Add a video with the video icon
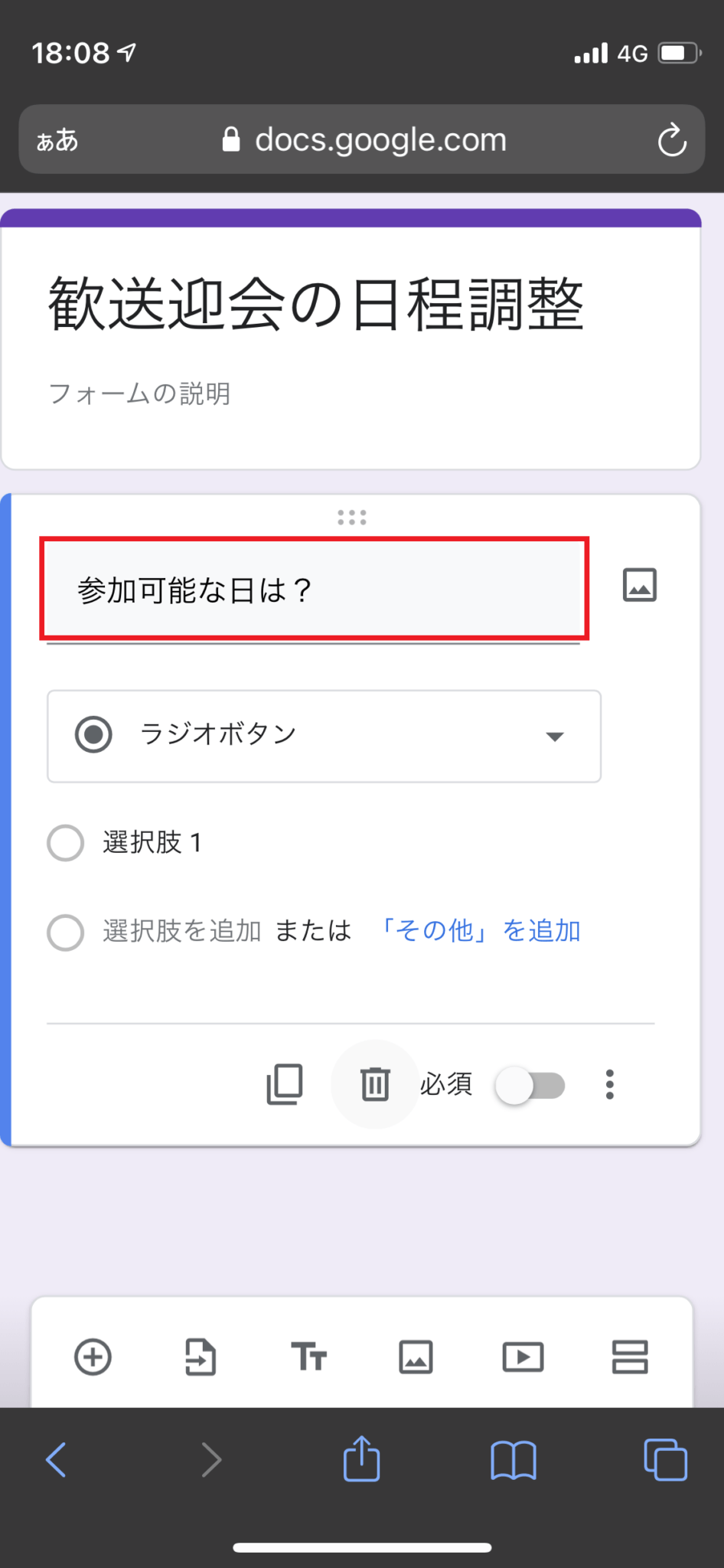The image size is (724, 1568). pos(523,1357)
